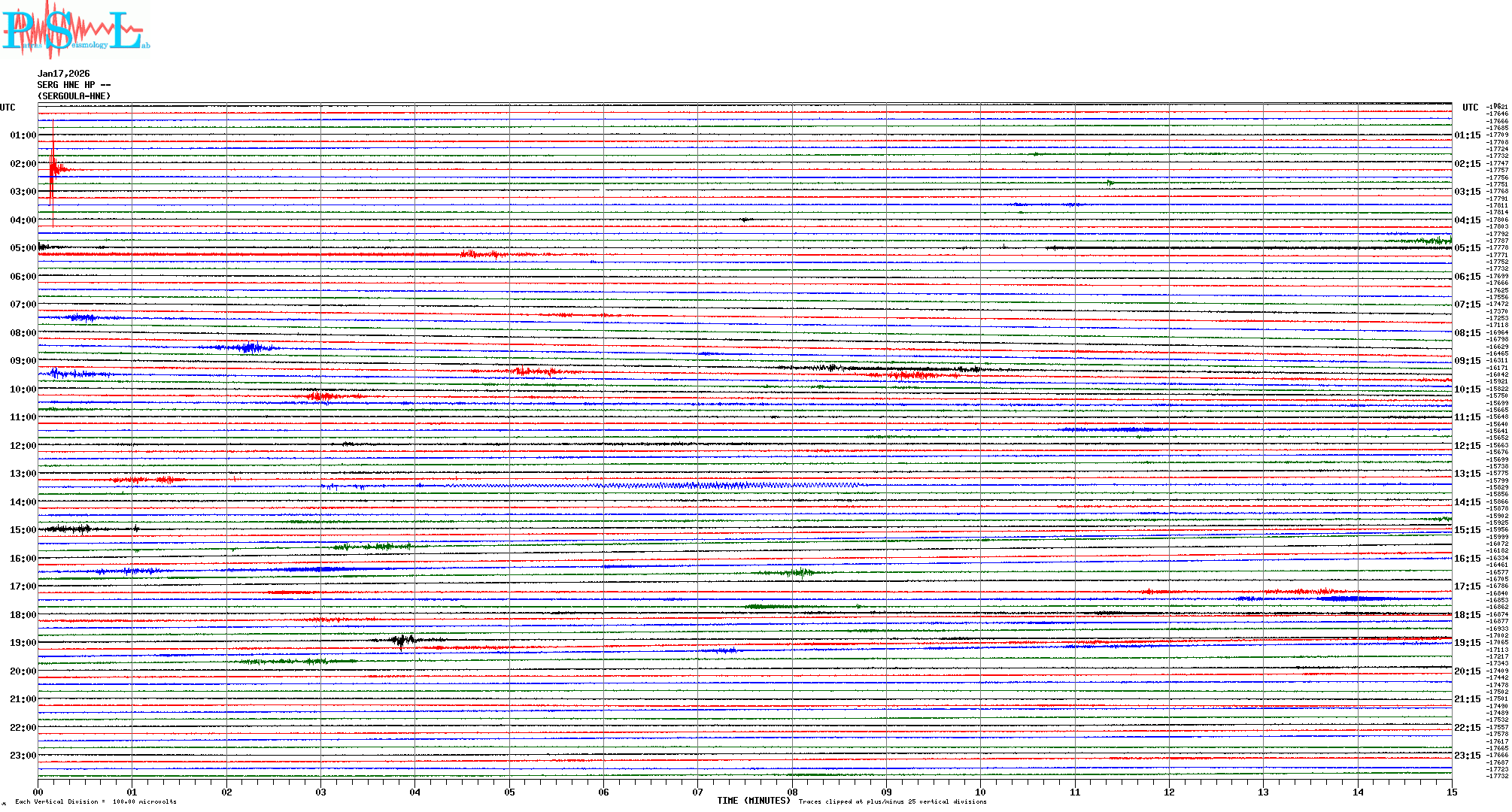Image resolution: width=1512 pixels, height=812 pixels.
Task: Click the 15 minute tick label at bottom
Action: pyautogui.click(x=1452, y=792)
